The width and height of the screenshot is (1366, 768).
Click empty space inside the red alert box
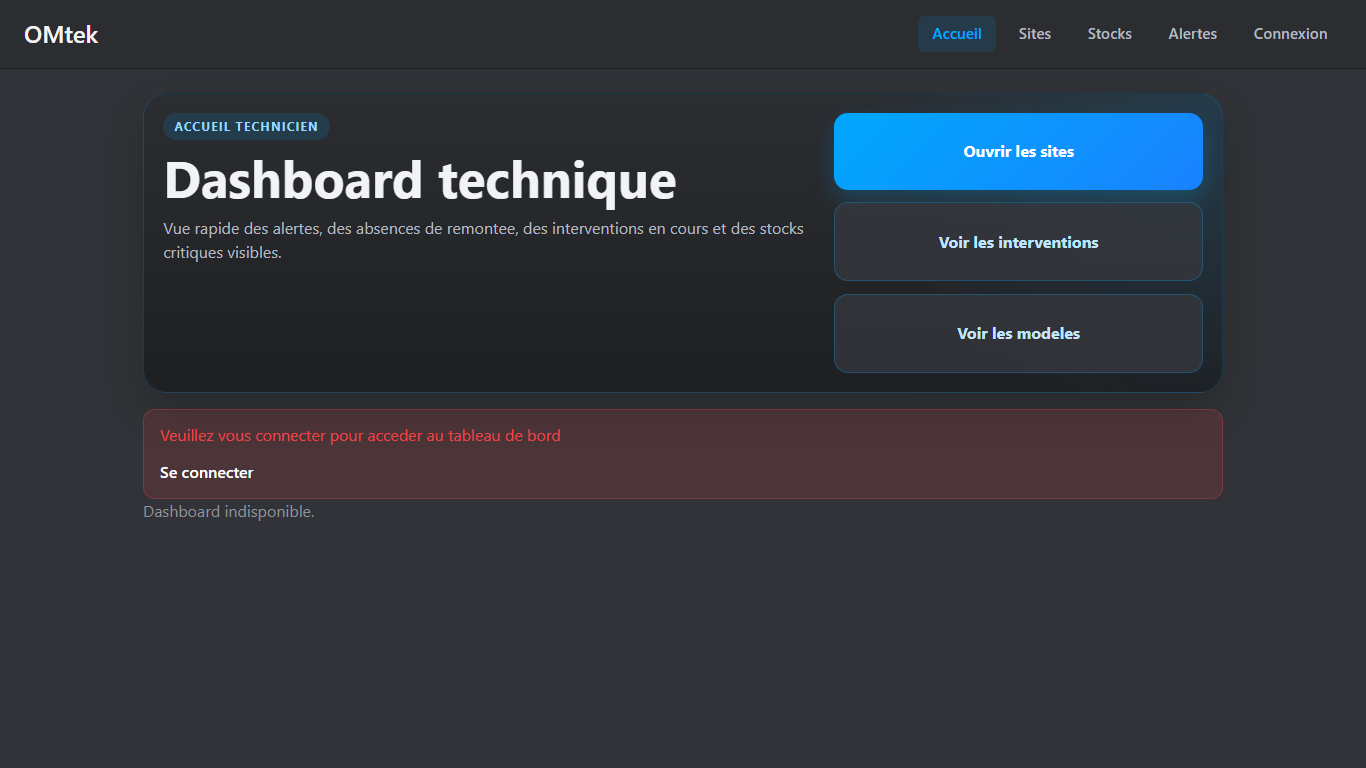coord(800,465)
